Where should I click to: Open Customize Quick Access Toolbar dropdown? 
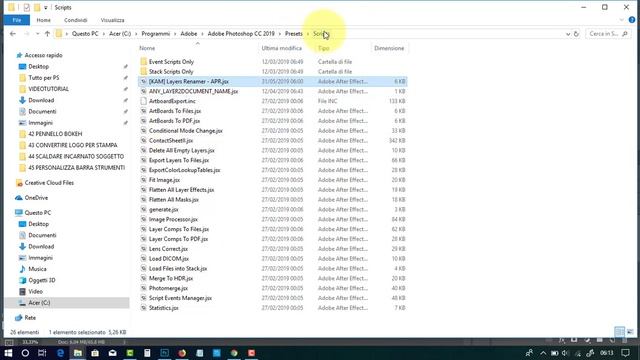46,8
